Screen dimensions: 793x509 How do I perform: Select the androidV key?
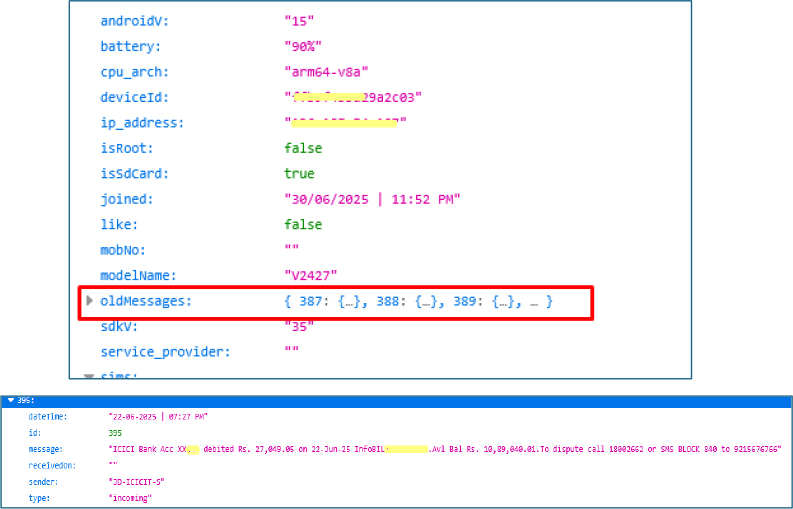tap(133, 21)
